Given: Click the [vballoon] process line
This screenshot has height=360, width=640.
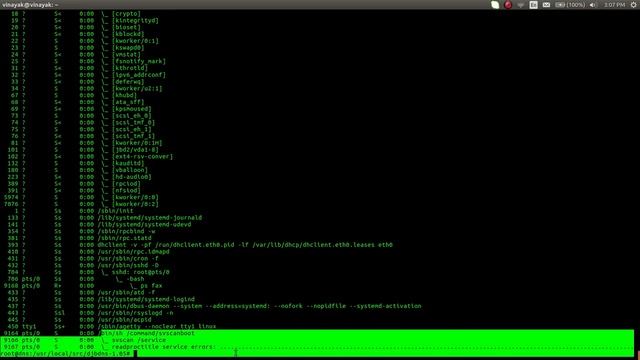Looking at the screenshot, I should tap(78, 170).
